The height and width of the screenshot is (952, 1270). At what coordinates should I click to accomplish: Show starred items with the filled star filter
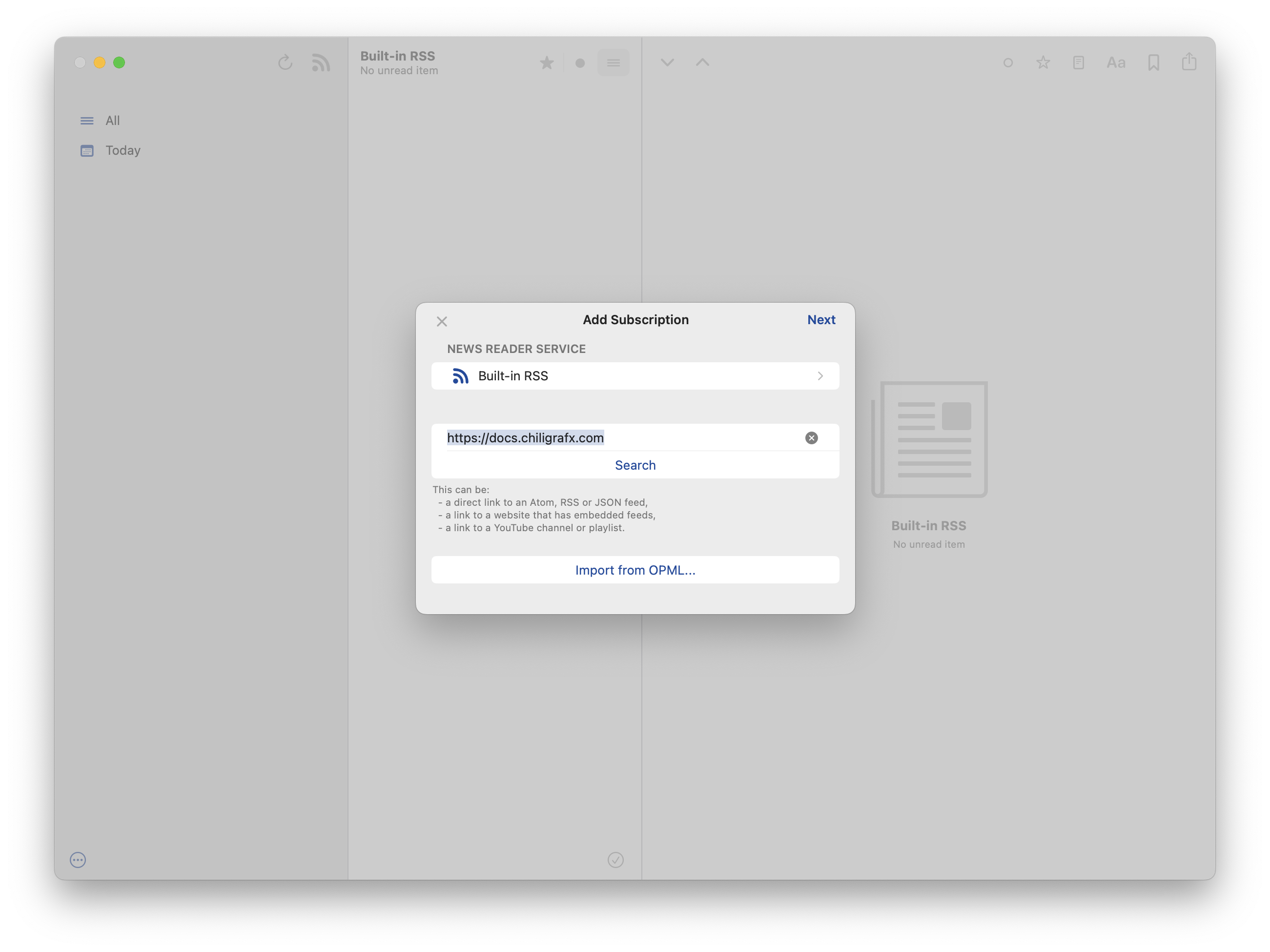click(x=547, y=62)
